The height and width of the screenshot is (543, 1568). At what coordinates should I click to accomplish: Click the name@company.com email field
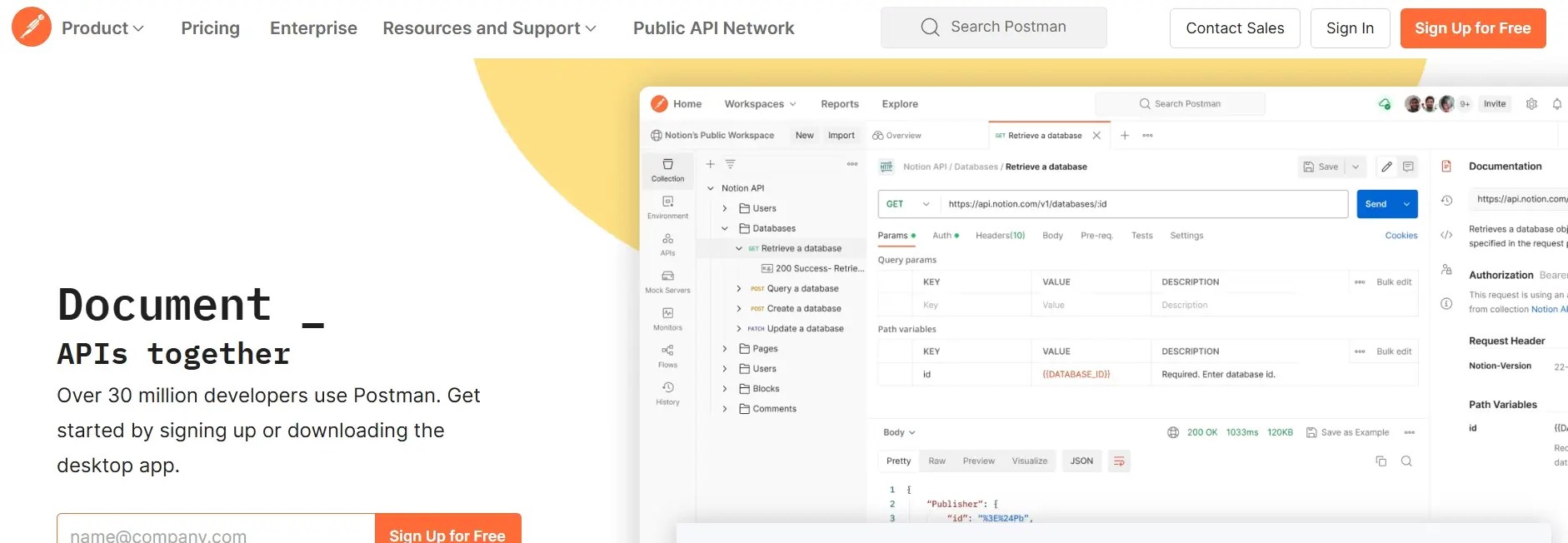click(216, 529)
